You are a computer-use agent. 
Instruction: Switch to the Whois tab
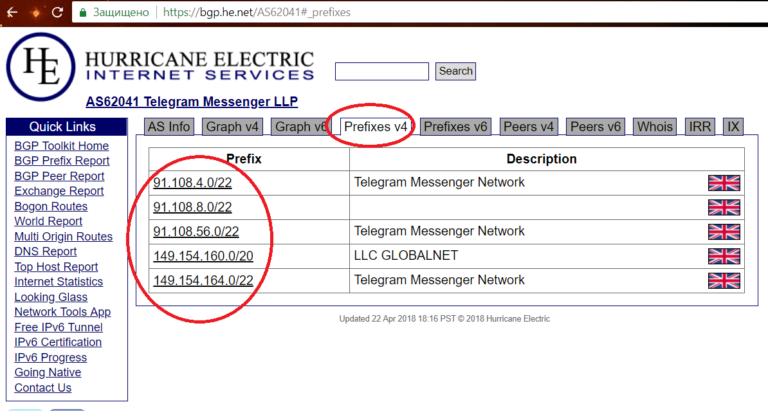[x=655, y=127]
